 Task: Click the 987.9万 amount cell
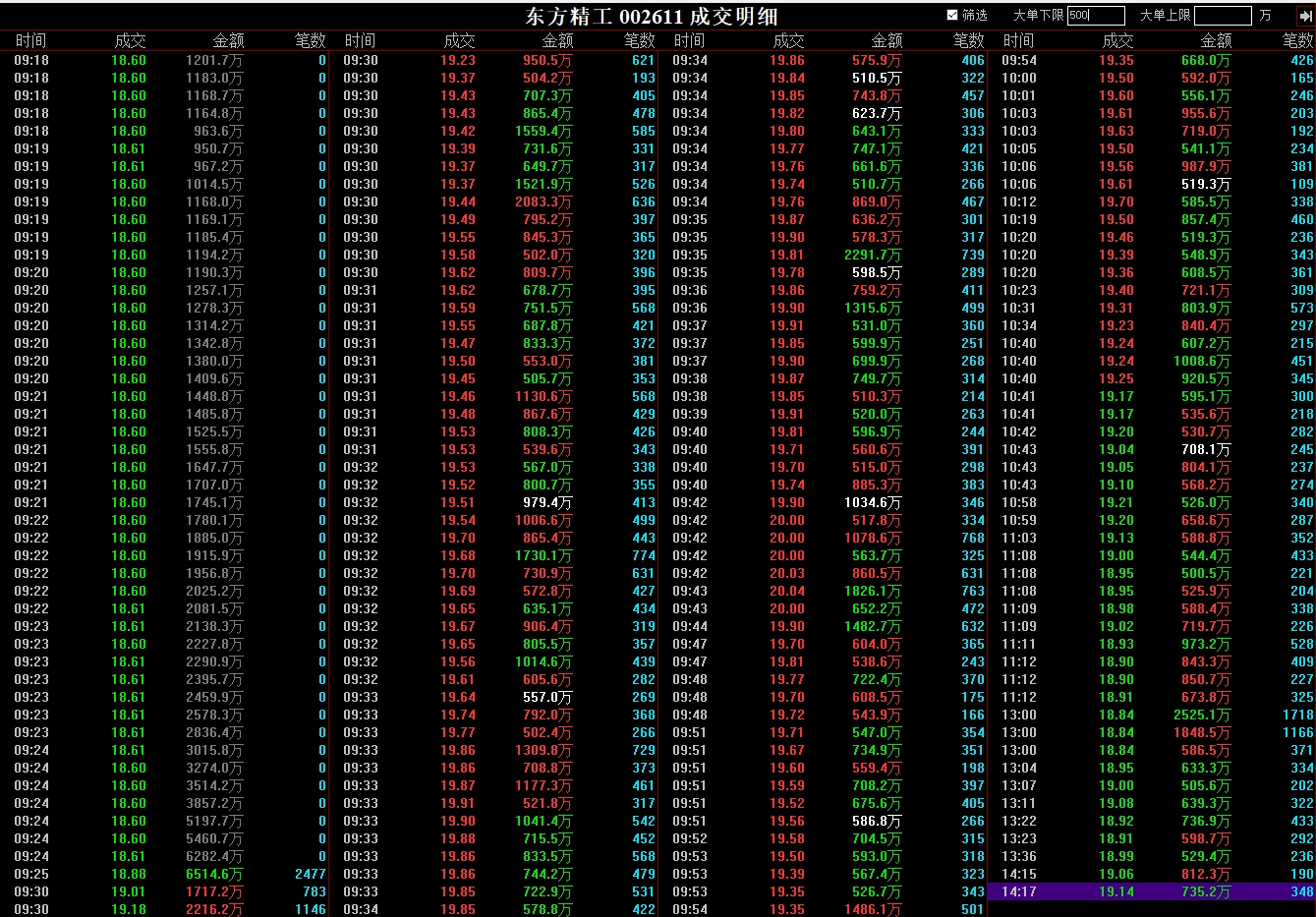1206,166
